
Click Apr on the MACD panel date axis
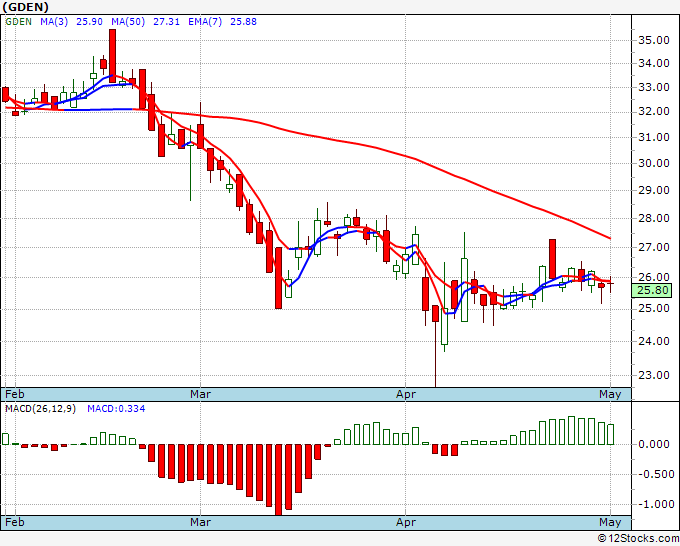click(x=406, y=522)
